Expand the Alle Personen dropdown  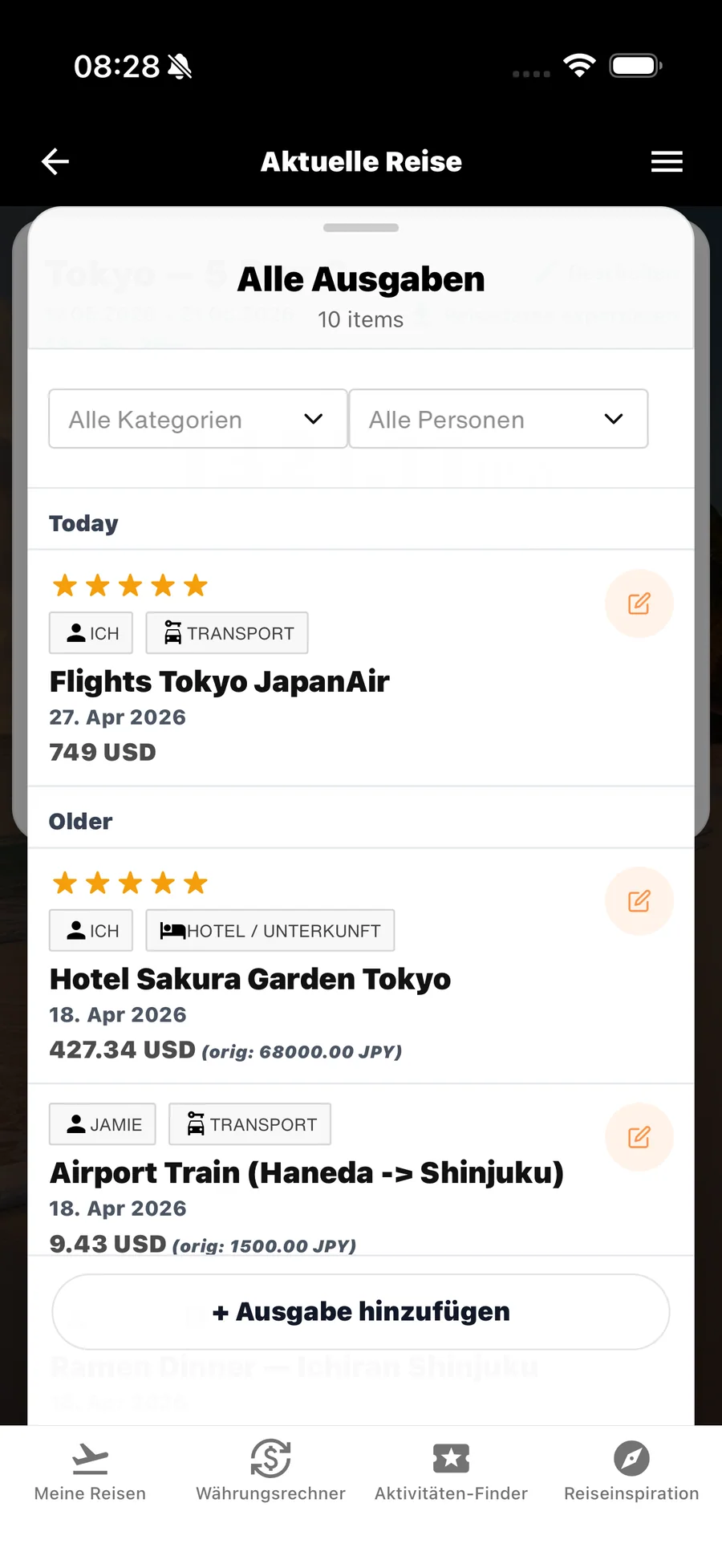click(498, 419)
